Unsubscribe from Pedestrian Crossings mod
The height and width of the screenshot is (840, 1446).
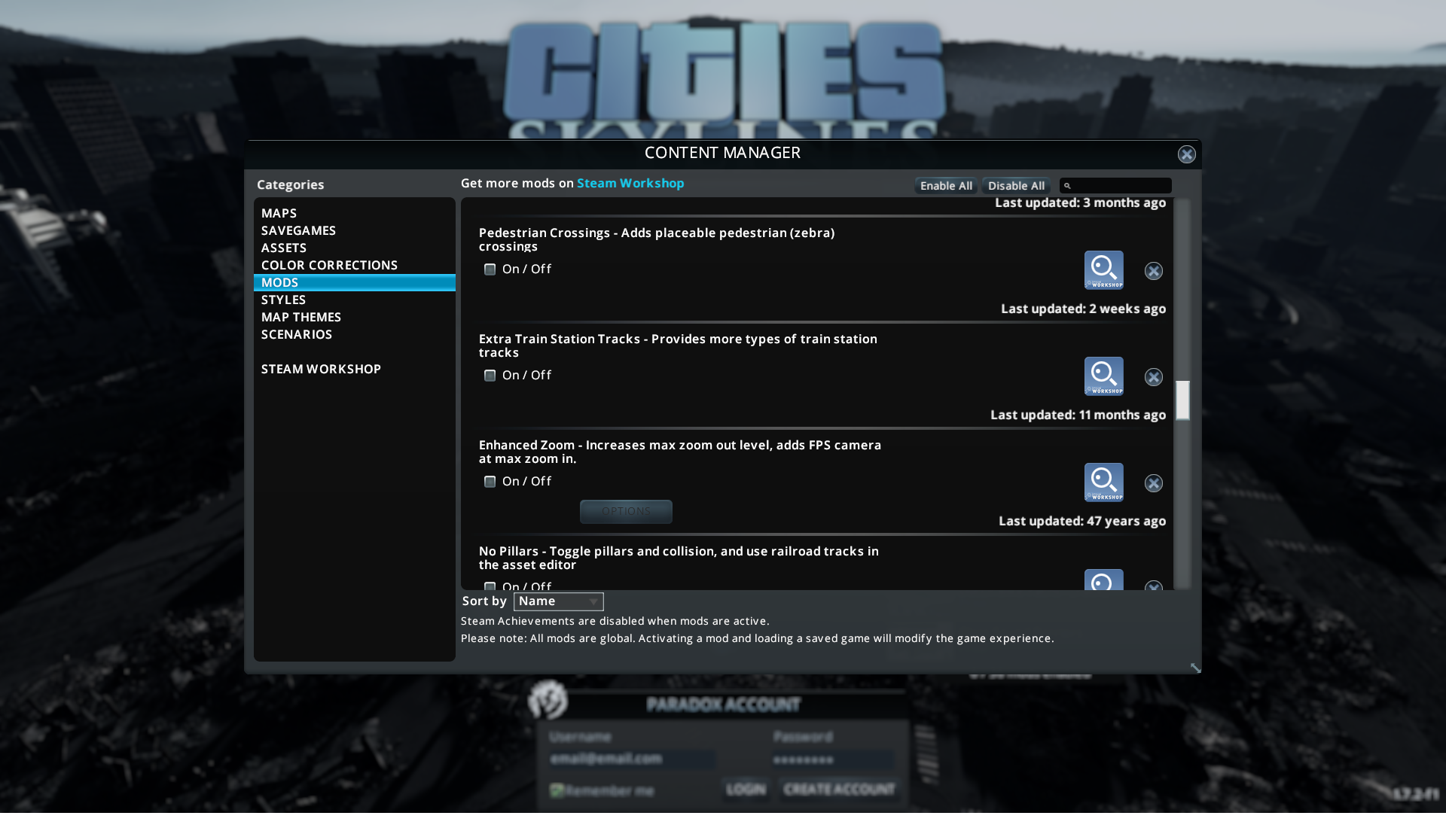[1153, 271]
